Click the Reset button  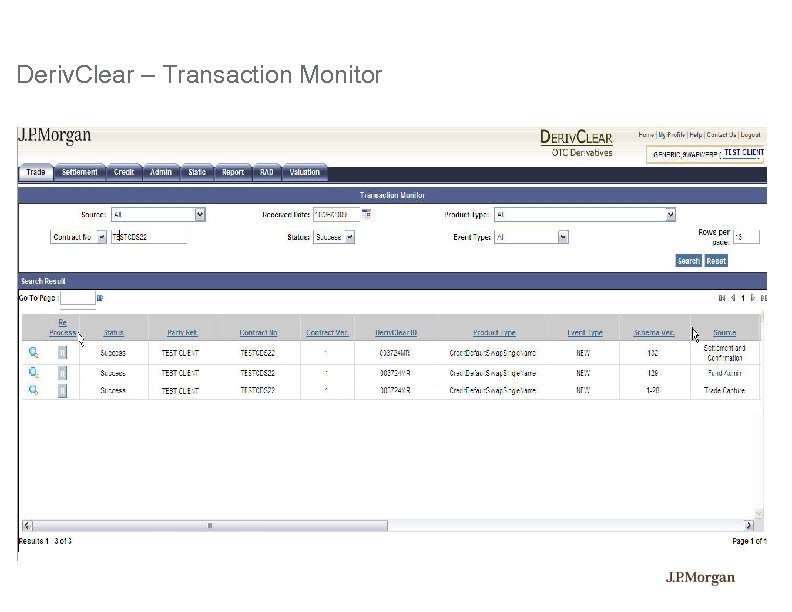pos(716,261)
